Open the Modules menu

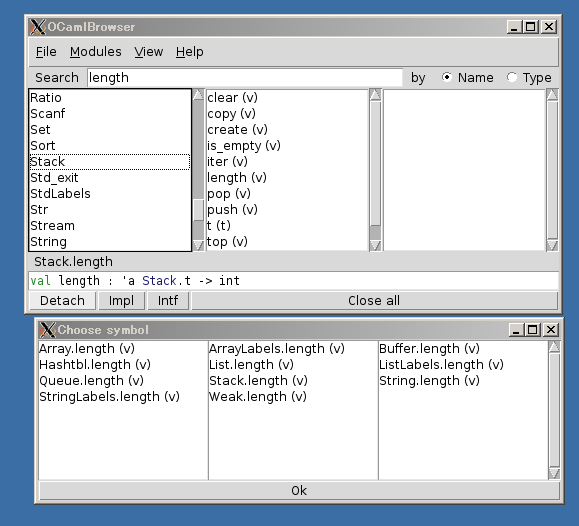coord(96,52)
